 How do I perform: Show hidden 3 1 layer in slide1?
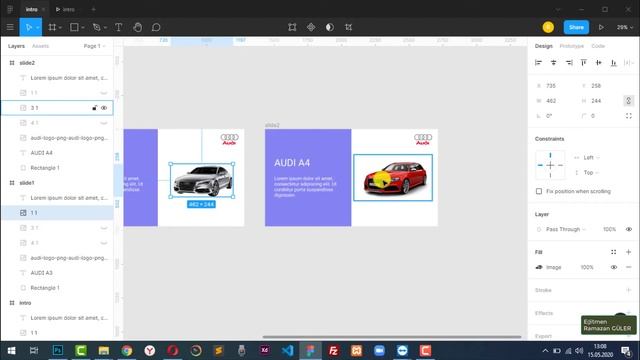104,228
